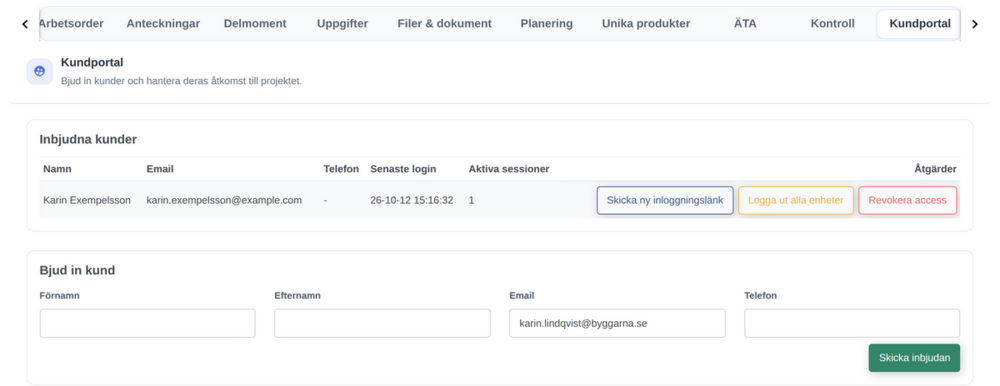Select the ÄTA tab
The height and width of the screenshot is (386, 1000).
coord(745,24)
